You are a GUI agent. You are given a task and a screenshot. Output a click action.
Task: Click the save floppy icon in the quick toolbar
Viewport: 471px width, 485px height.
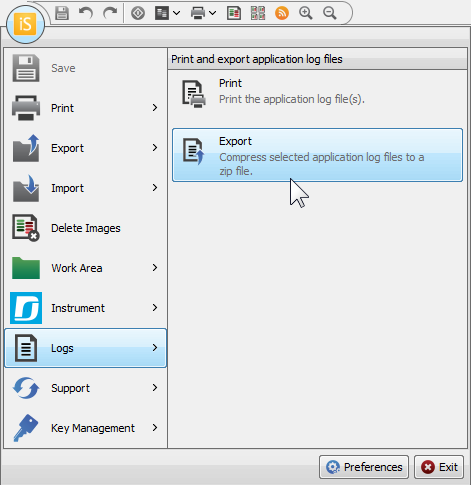pos(62,13)
